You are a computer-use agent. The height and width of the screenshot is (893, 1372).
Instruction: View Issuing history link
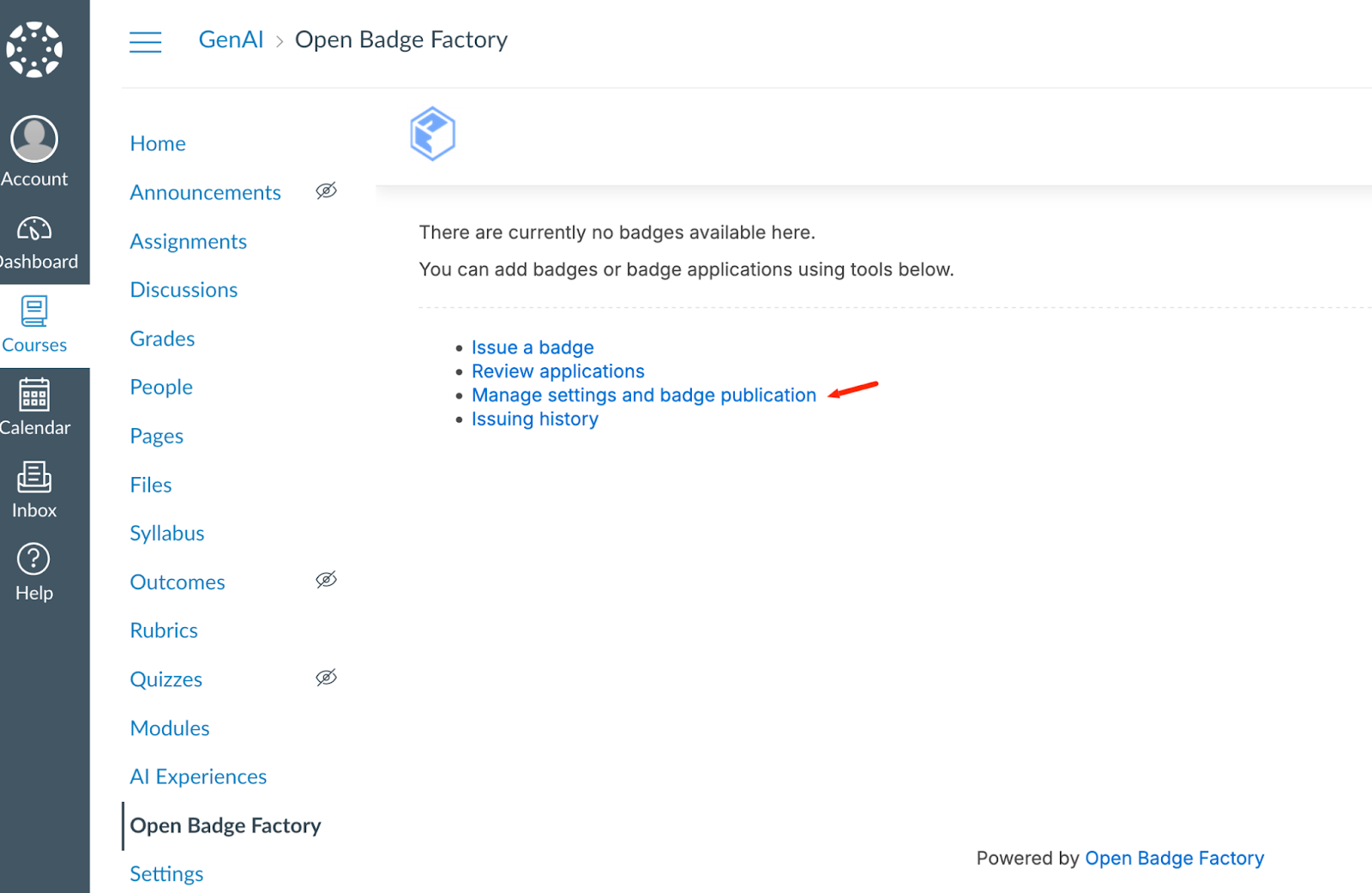(535, 419)
